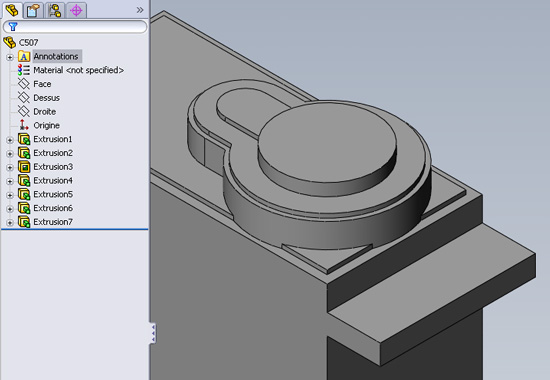550x380 pixels.
Task: Open the DimXpertManager crosshair tab
Action: click(76, 10)
